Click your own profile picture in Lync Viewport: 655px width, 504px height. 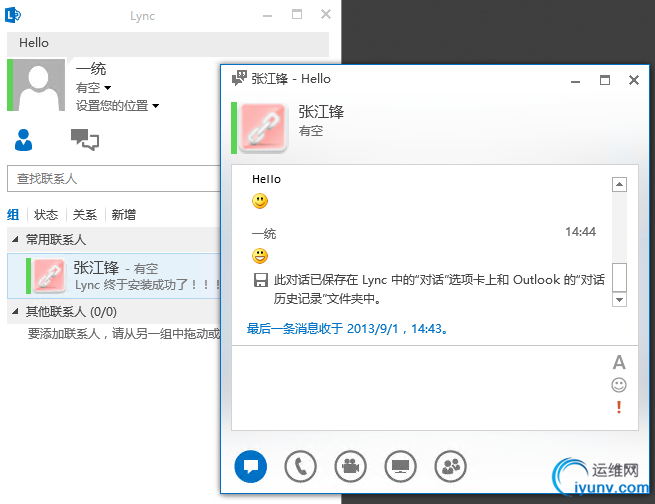pos(38,85)
